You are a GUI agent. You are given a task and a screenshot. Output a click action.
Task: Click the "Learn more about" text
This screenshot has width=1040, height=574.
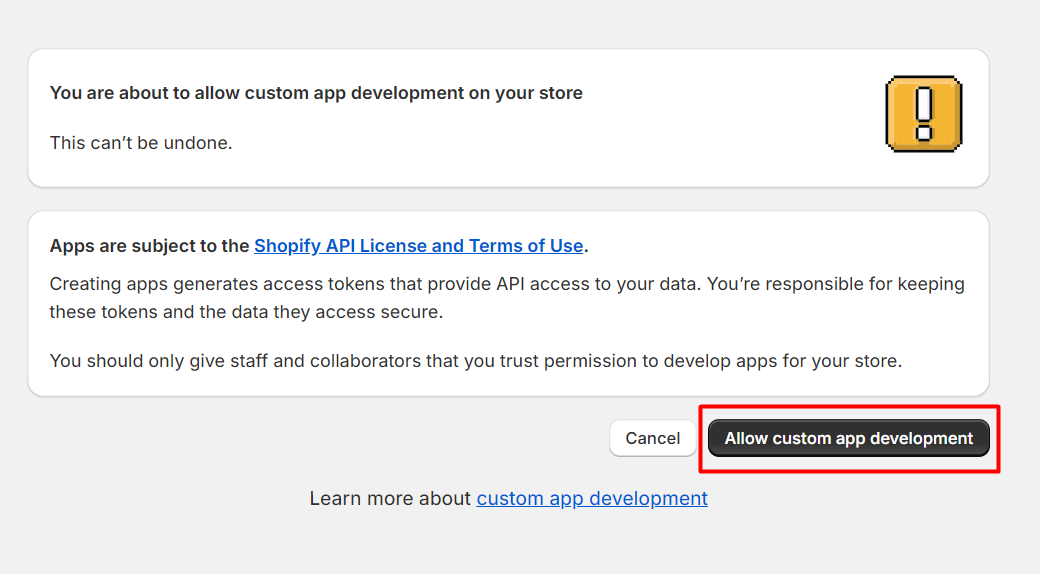pyautogui.click(x=390, y=498)
